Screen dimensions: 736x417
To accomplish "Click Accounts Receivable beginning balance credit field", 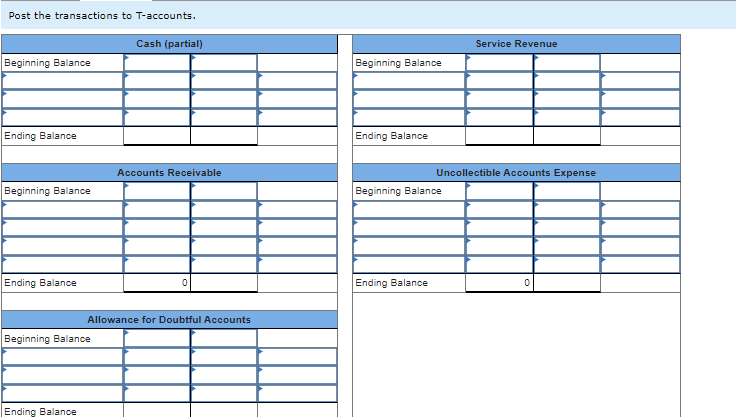I will click(x=224, y=191).
